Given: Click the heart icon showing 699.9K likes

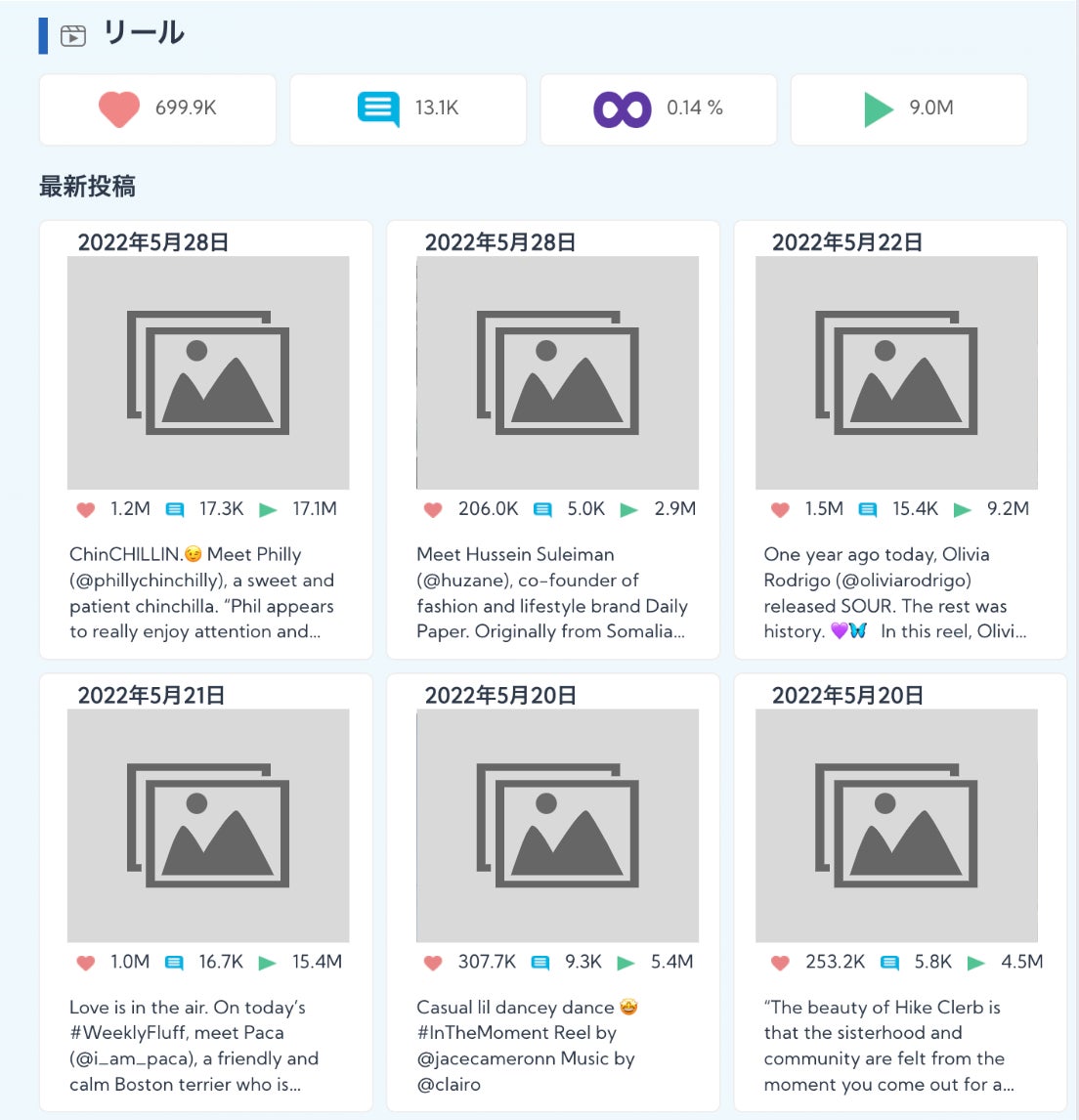Looking at the screenshot, I should (x=116, y=108).
